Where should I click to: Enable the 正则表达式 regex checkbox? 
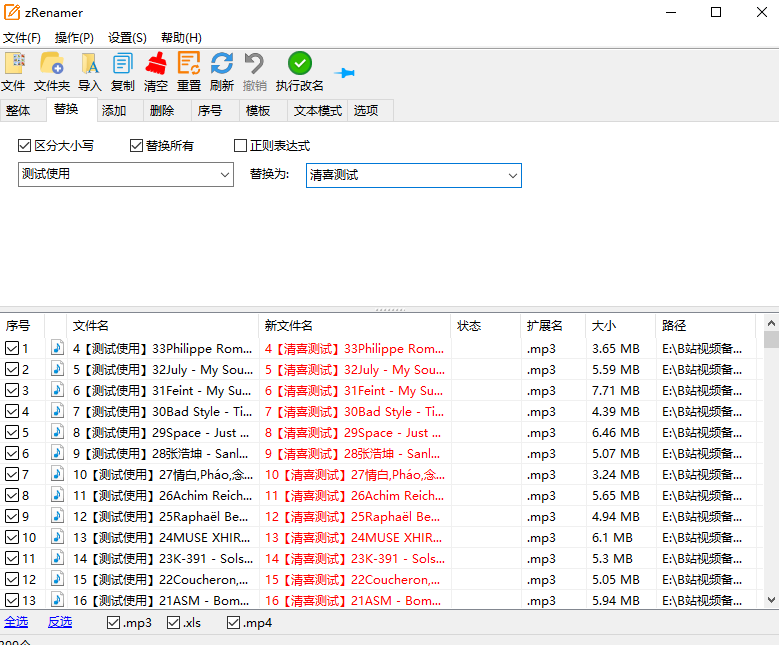click(241, 146)
